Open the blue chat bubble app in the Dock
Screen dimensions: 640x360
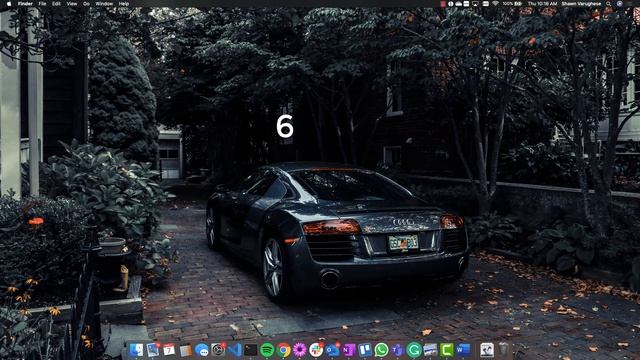pyautogui.click(x=202, y=350)
